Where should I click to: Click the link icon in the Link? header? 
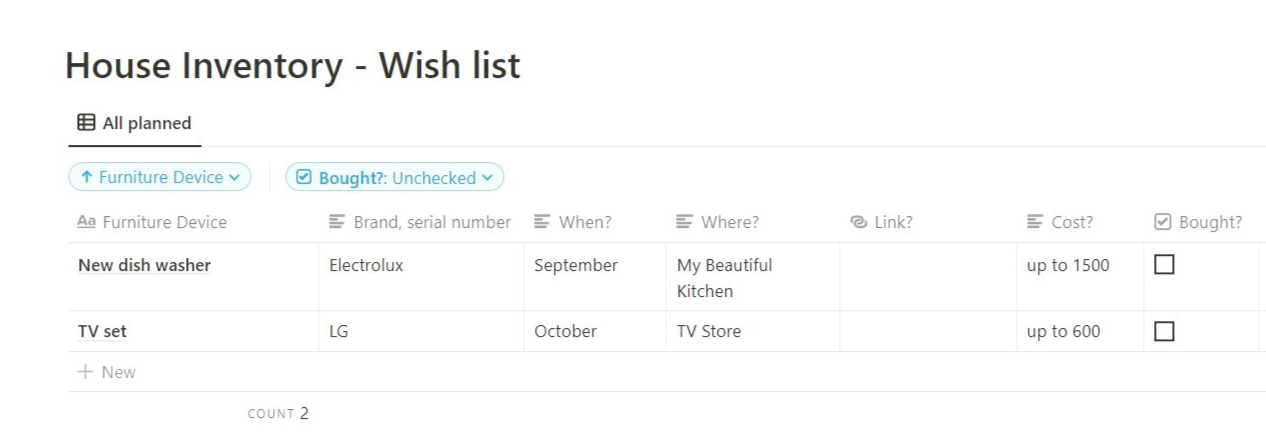point(858,222)
